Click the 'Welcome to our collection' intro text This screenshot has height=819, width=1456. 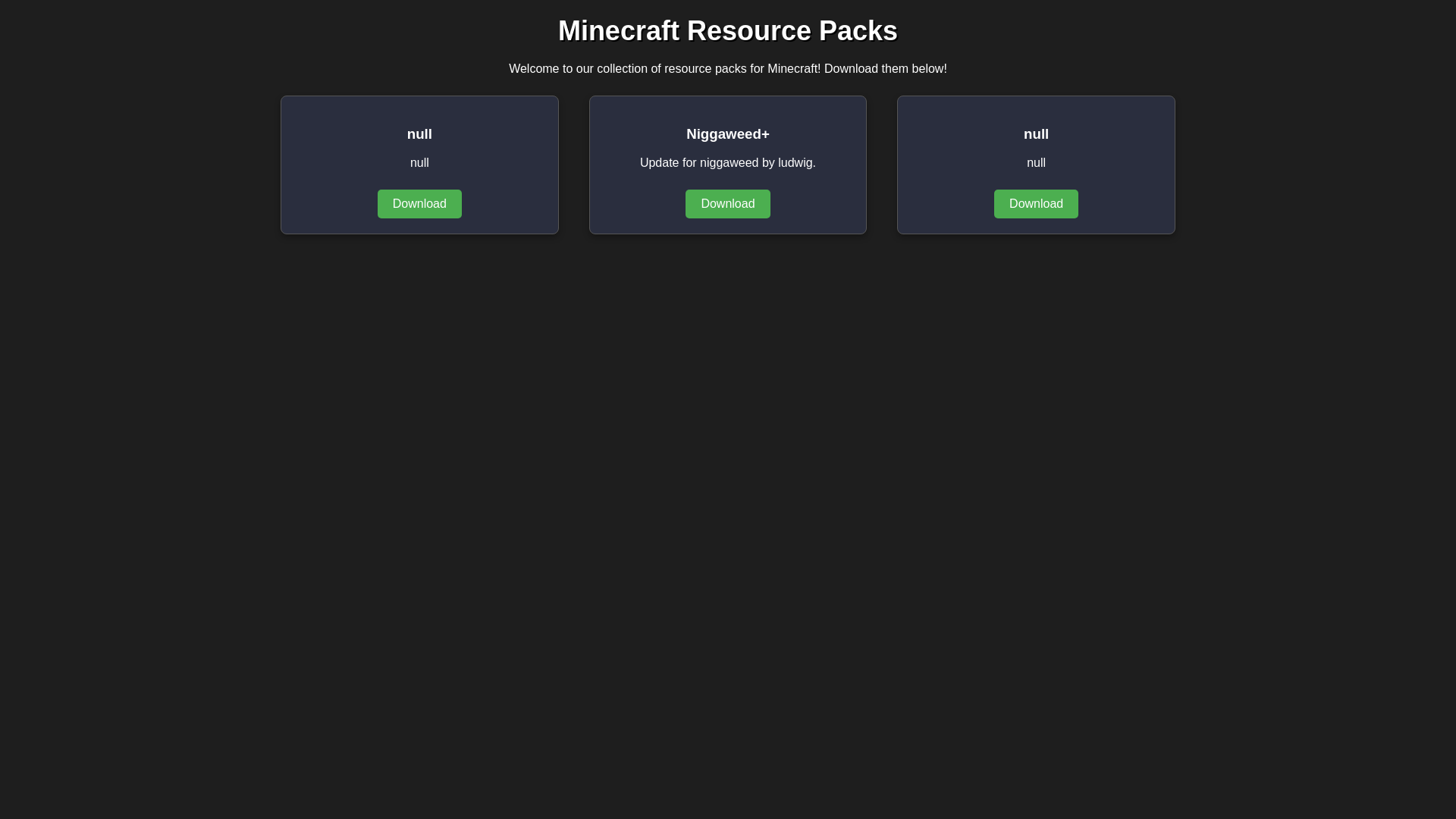(x=728, y=69)
